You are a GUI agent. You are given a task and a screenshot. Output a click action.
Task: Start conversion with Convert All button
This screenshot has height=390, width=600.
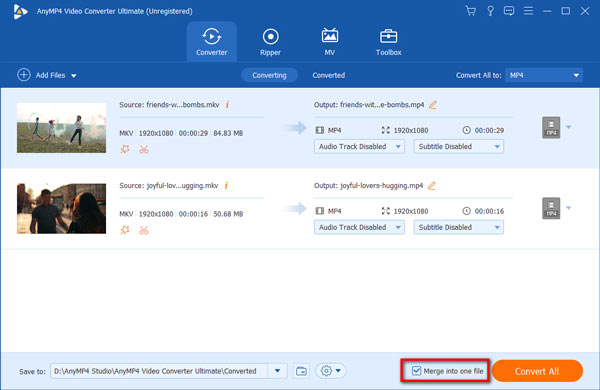pyautogui.click(x=537, y=371)
